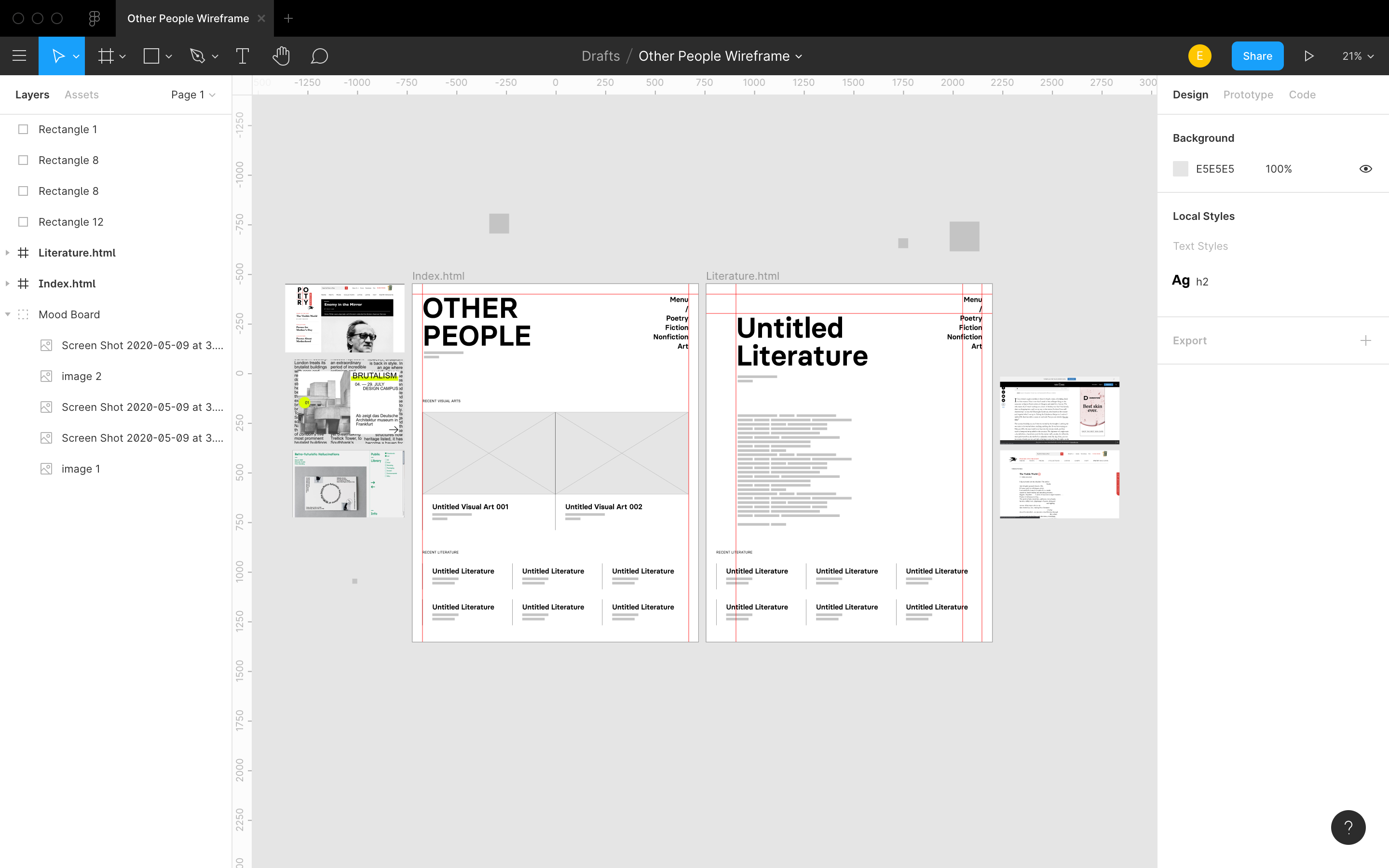Expand the Literature.html layer
This screenshot has height=868, width=1389.
[7, 253]
